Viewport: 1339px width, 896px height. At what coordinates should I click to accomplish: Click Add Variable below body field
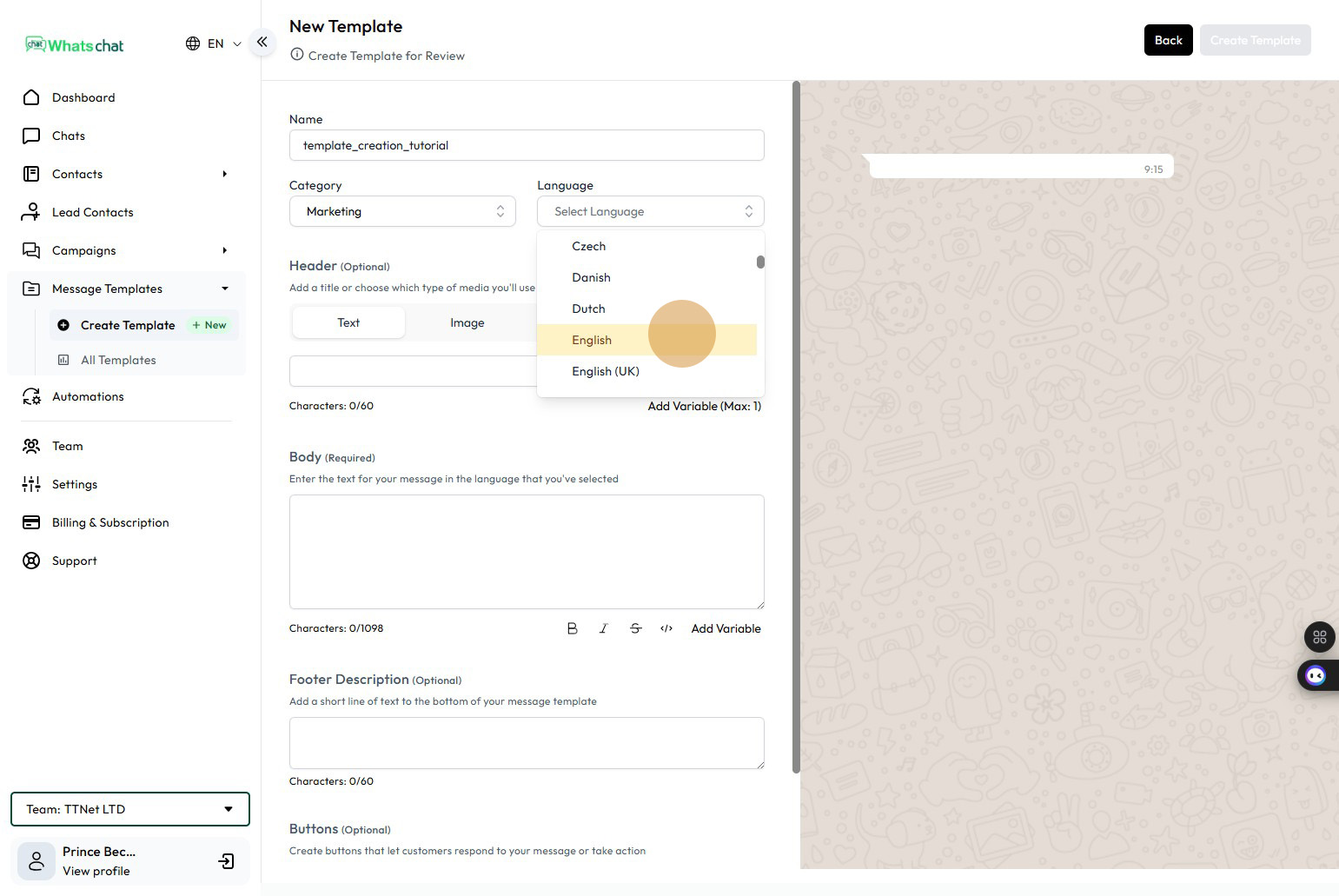[x=726, y=628]
